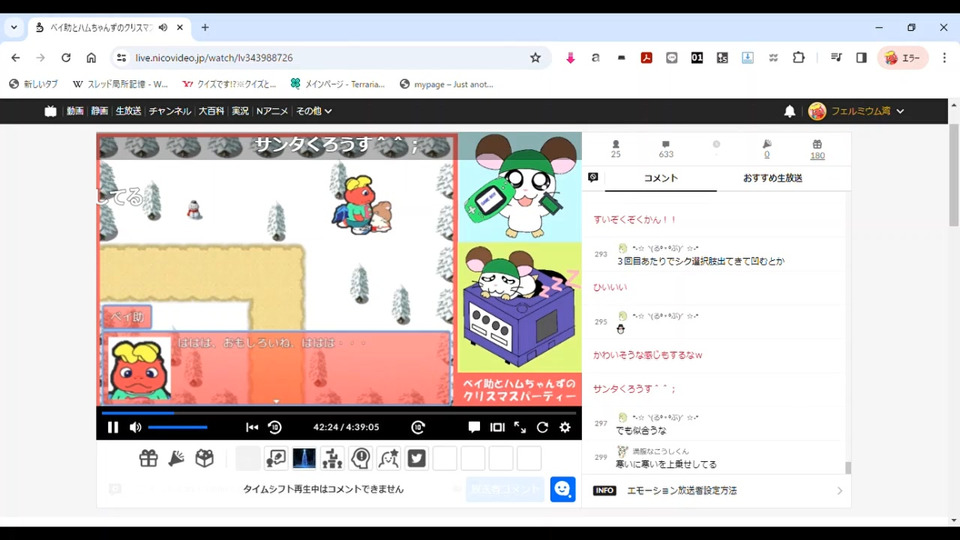Open the extensions puzzle menu
Viewport: 960px width, 540px height.
point(798,58)
